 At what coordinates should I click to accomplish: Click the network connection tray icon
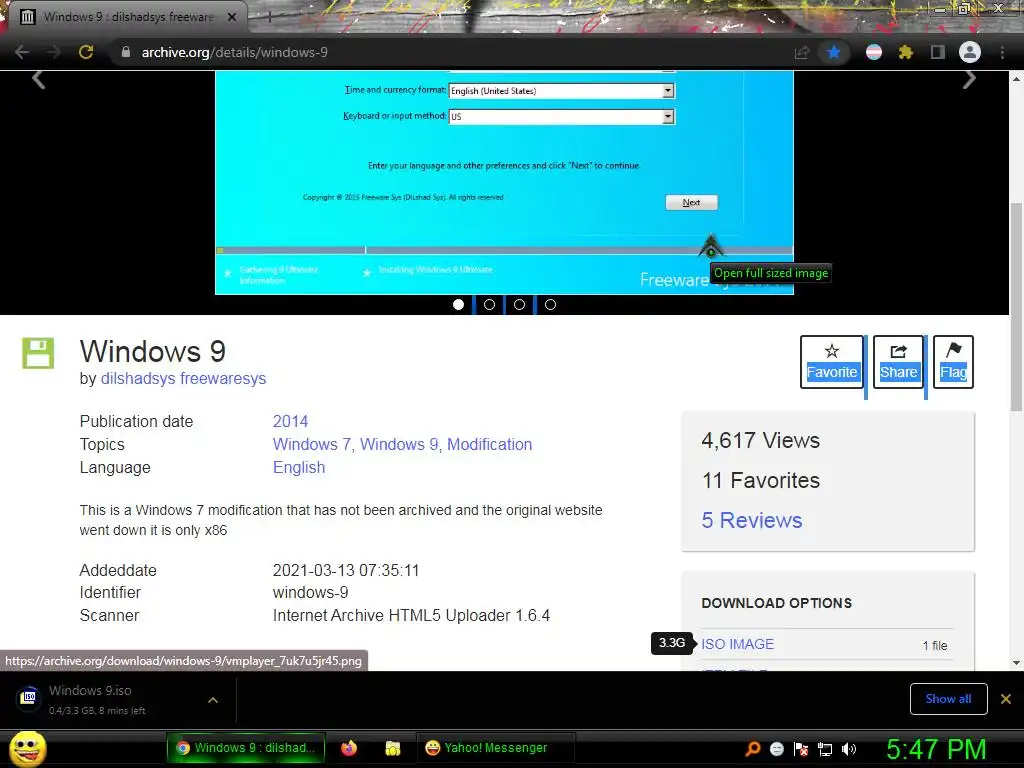(x=825, y=749)
